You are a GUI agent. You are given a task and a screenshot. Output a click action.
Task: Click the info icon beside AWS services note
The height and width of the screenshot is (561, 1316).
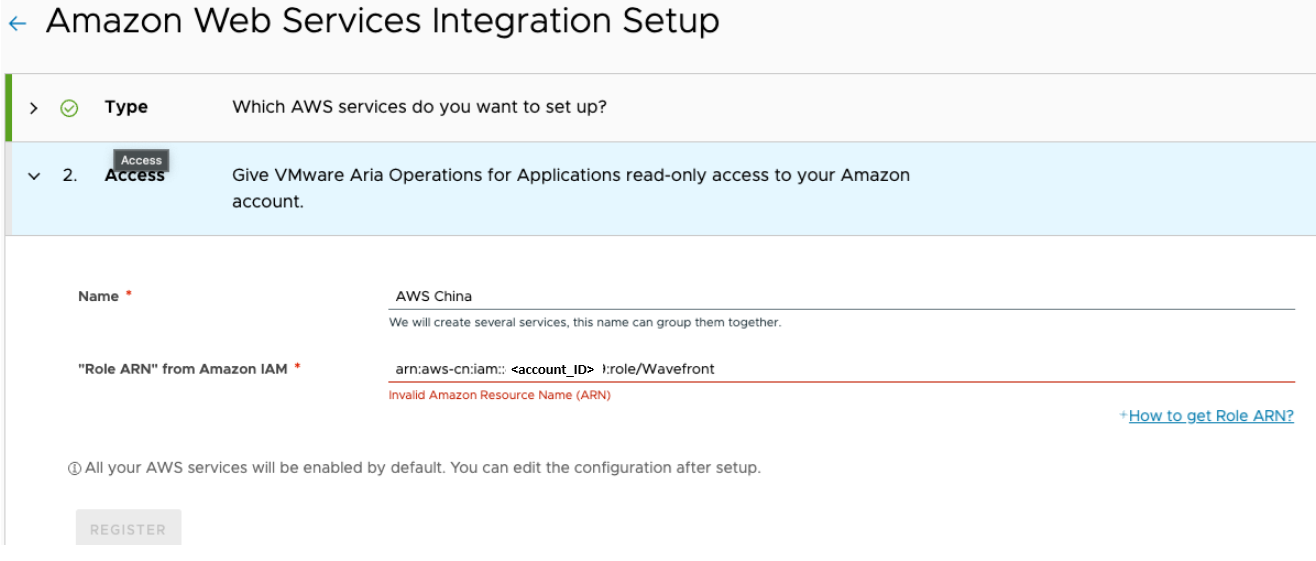click(x=74, y=468)
